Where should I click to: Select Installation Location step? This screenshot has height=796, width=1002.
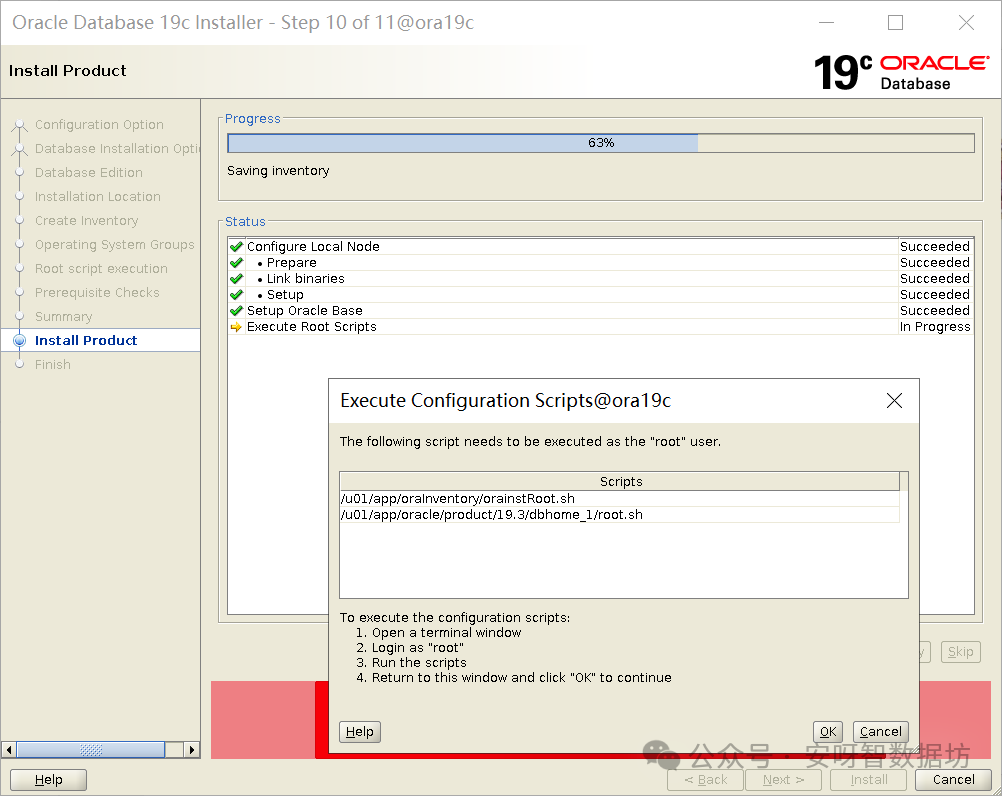click(98, 197)
